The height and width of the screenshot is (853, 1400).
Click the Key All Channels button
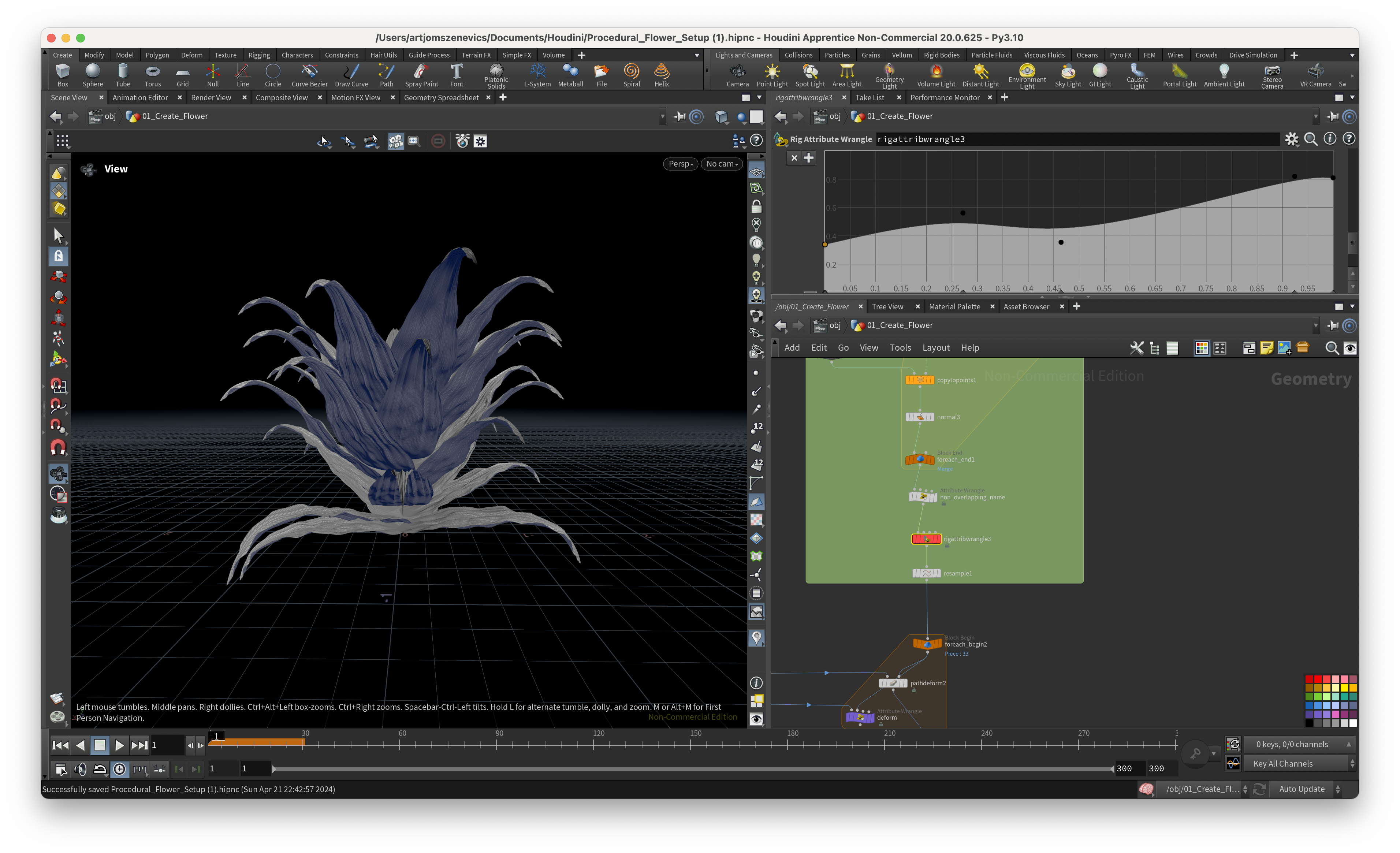tap(1283, 764)
